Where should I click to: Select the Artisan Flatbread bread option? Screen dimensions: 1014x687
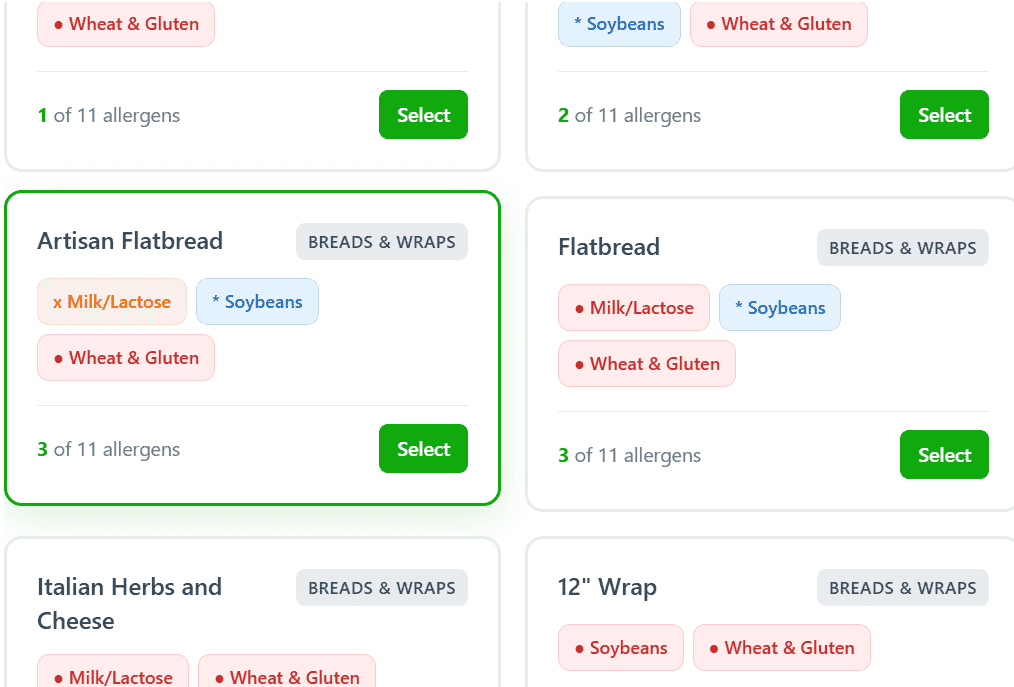pos(423,449)
